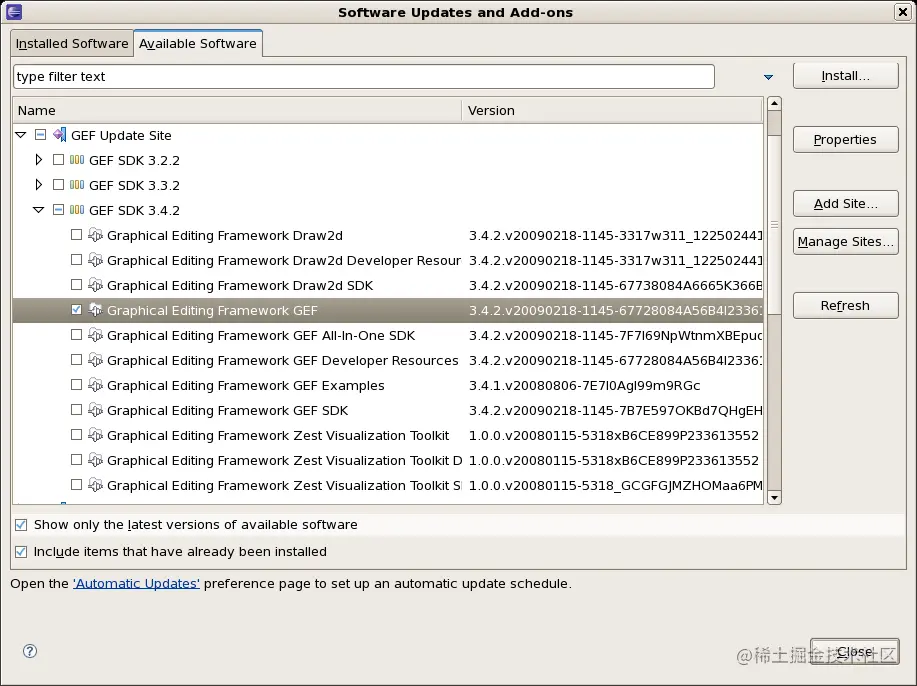Sort by the Version column header
917x686 pixels.
[612, 111]
